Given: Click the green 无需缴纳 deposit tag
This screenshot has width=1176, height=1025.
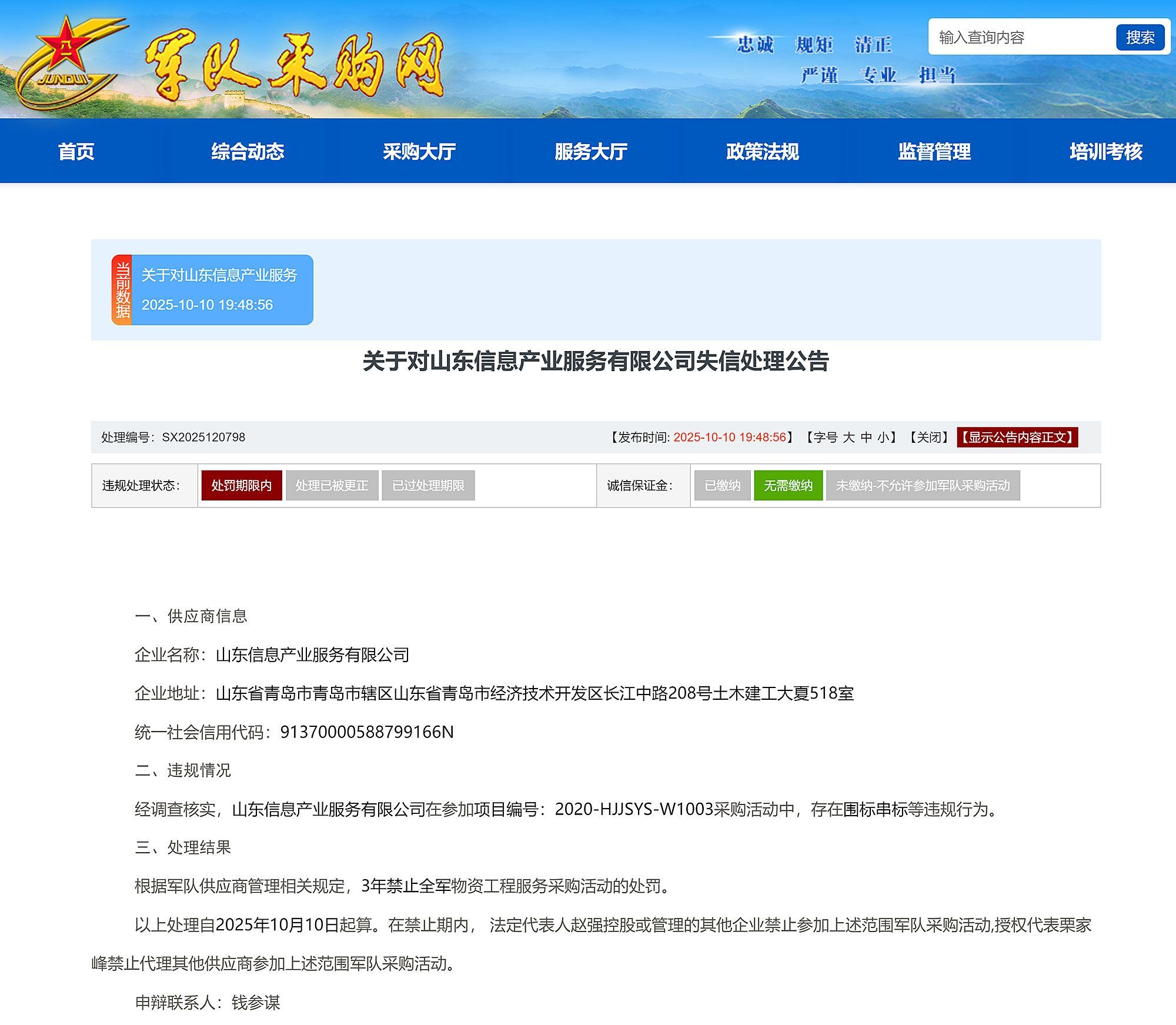Looking at the screenshot, I should [788, 486].
